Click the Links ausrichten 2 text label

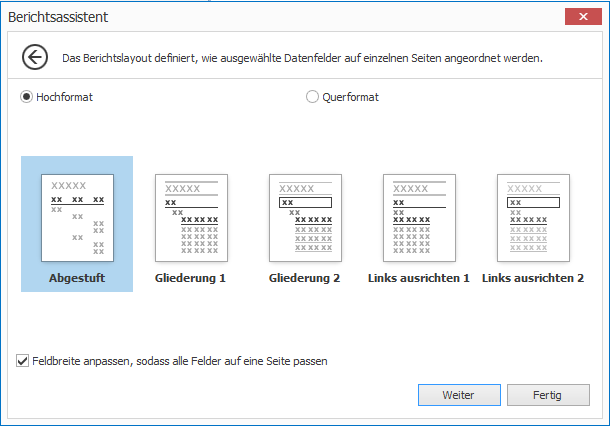pyautogui.click(x=533, y=278)
